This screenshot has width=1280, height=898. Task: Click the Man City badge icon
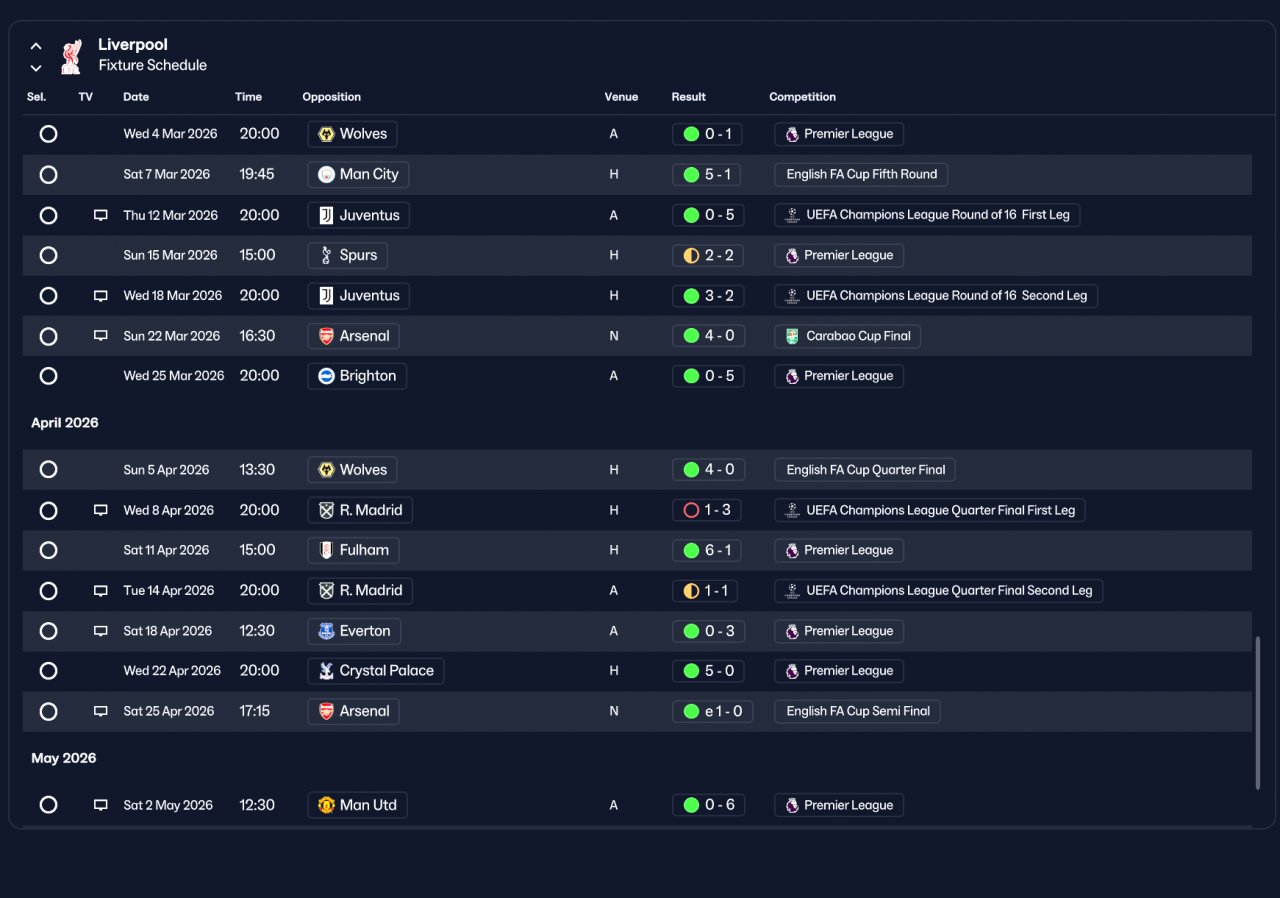326,175
